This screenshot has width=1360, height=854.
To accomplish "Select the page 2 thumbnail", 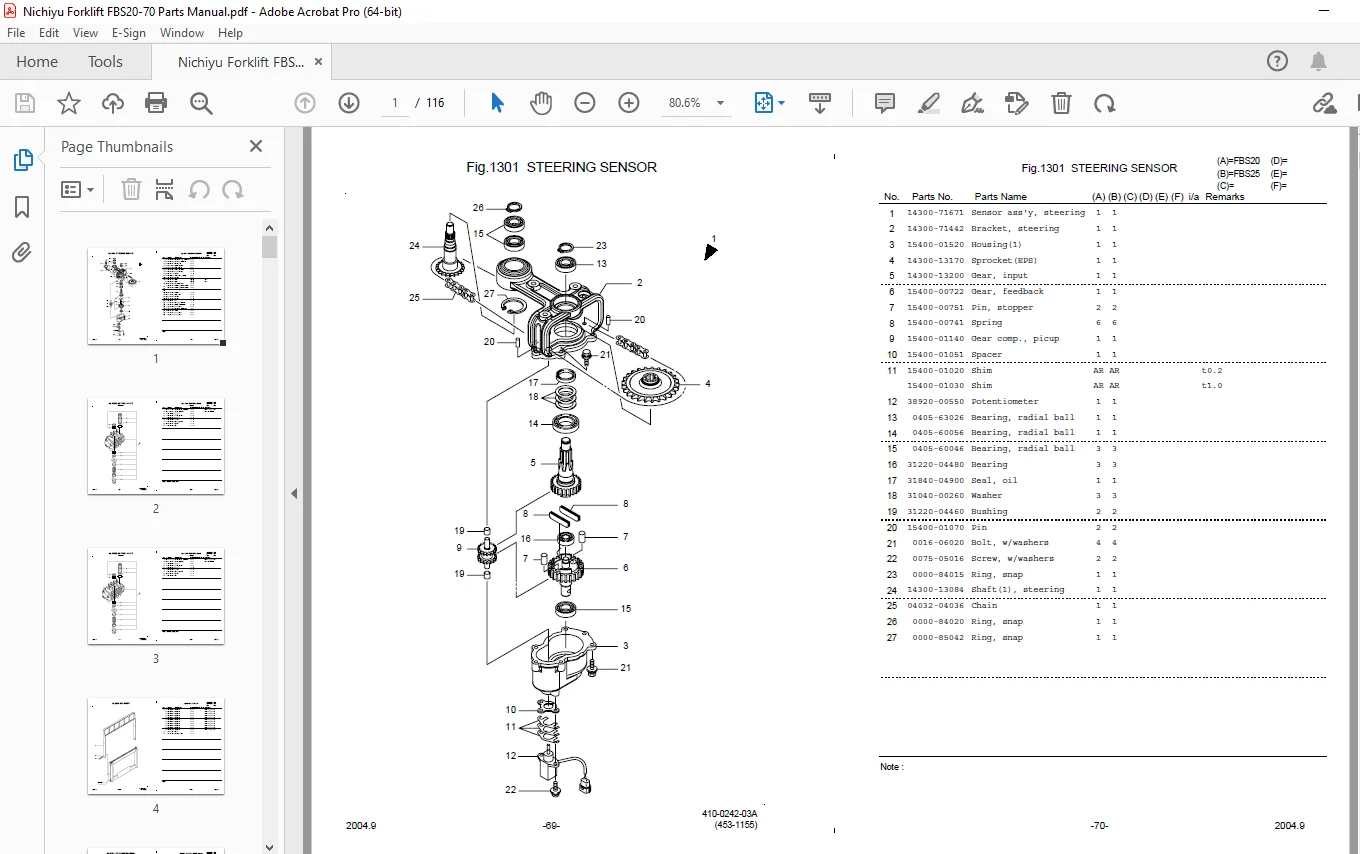I will click(156, 447).
